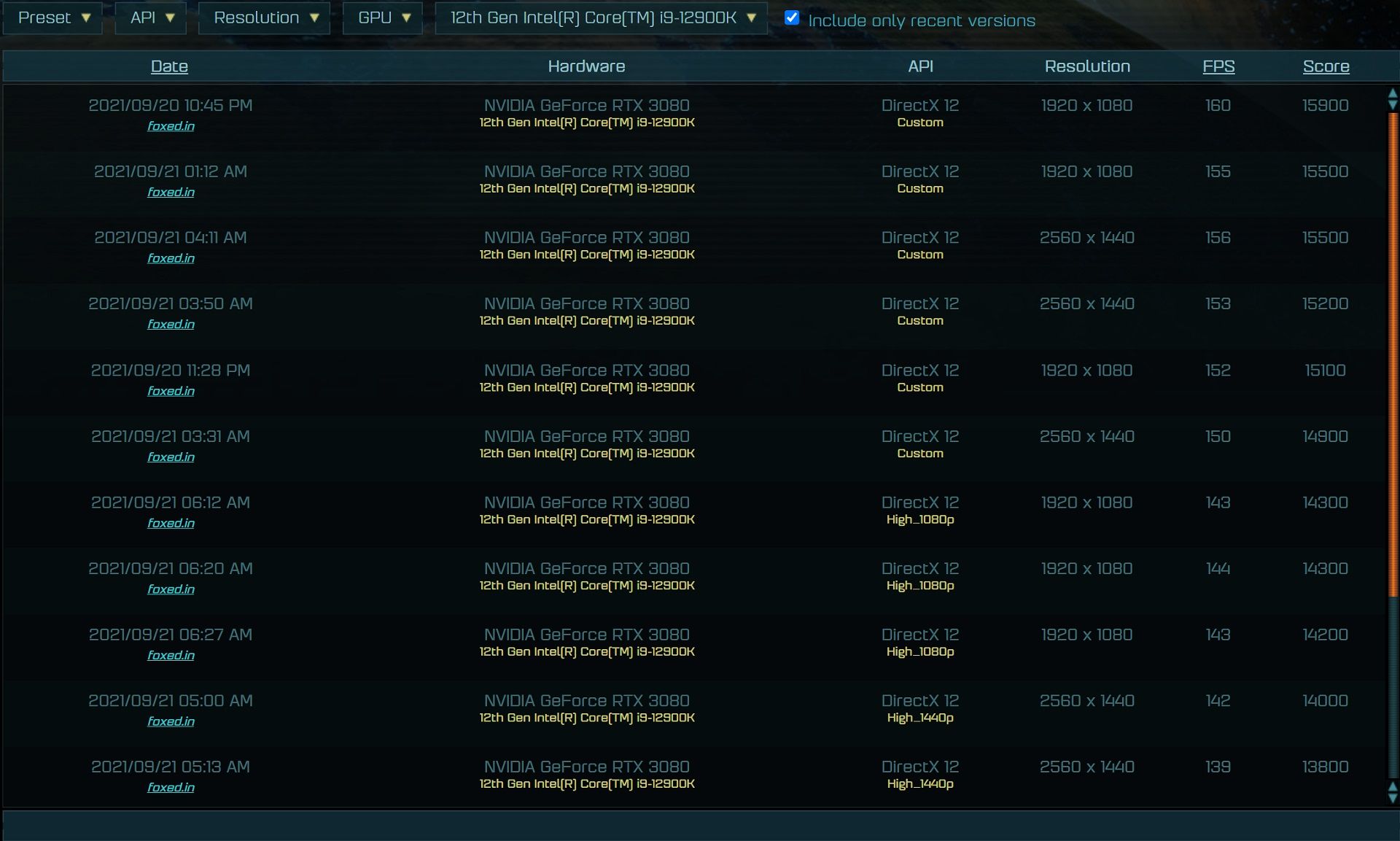Click the Resolution column header
Image resolution: width=1400 pixels, height=841 pixels.
pos(1087,66)
